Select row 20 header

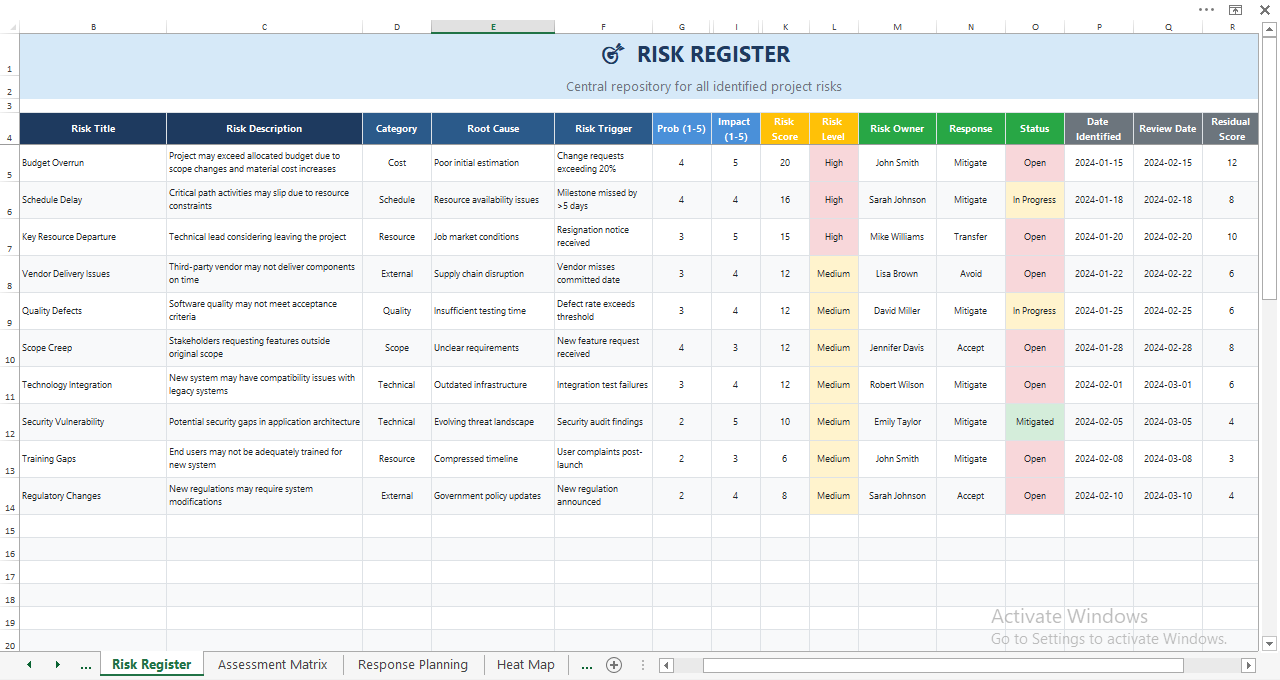coord(9,642)
